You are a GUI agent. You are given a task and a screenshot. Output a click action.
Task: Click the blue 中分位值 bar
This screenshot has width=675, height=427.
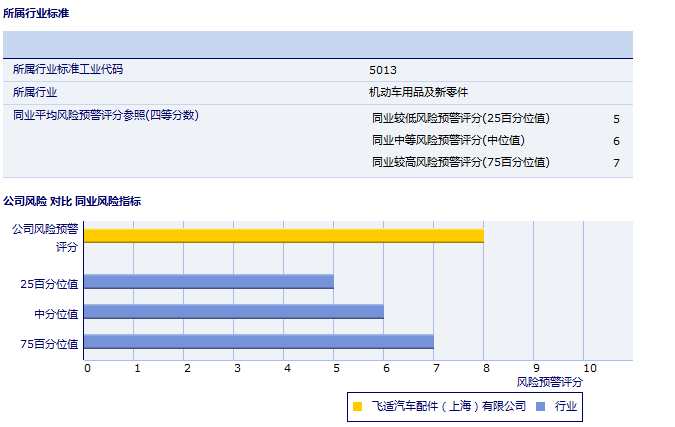coord(233,312)
